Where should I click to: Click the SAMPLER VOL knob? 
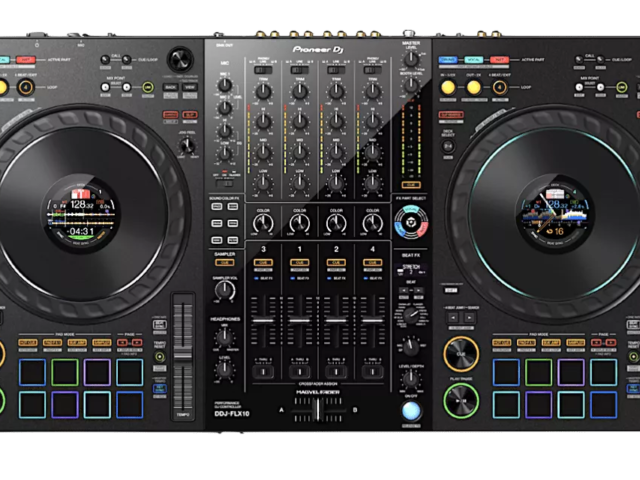[225, 290]
